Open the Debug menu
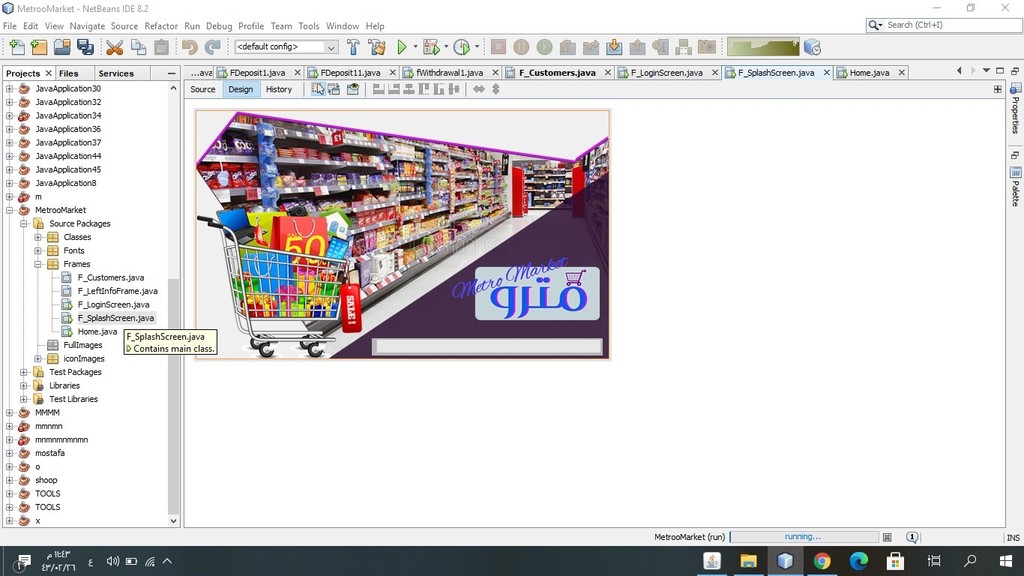 click(x=219, y=26)
